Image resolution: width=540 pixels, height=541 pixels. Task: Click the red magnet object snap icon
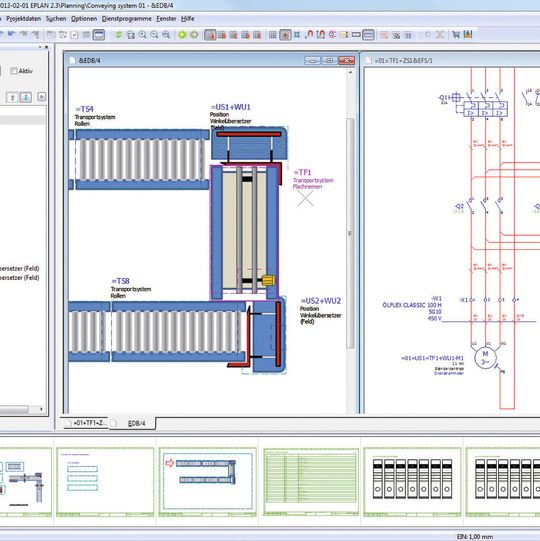310,35
